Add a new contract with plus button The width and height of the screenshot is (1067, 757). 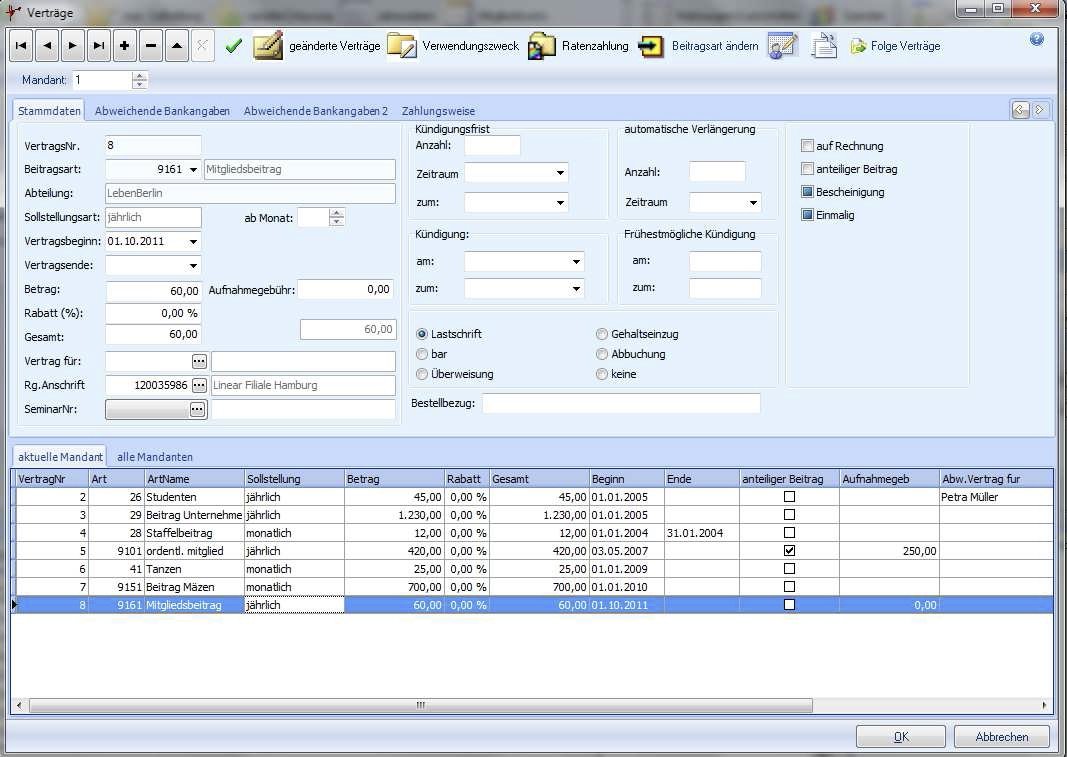pos(125,46)
